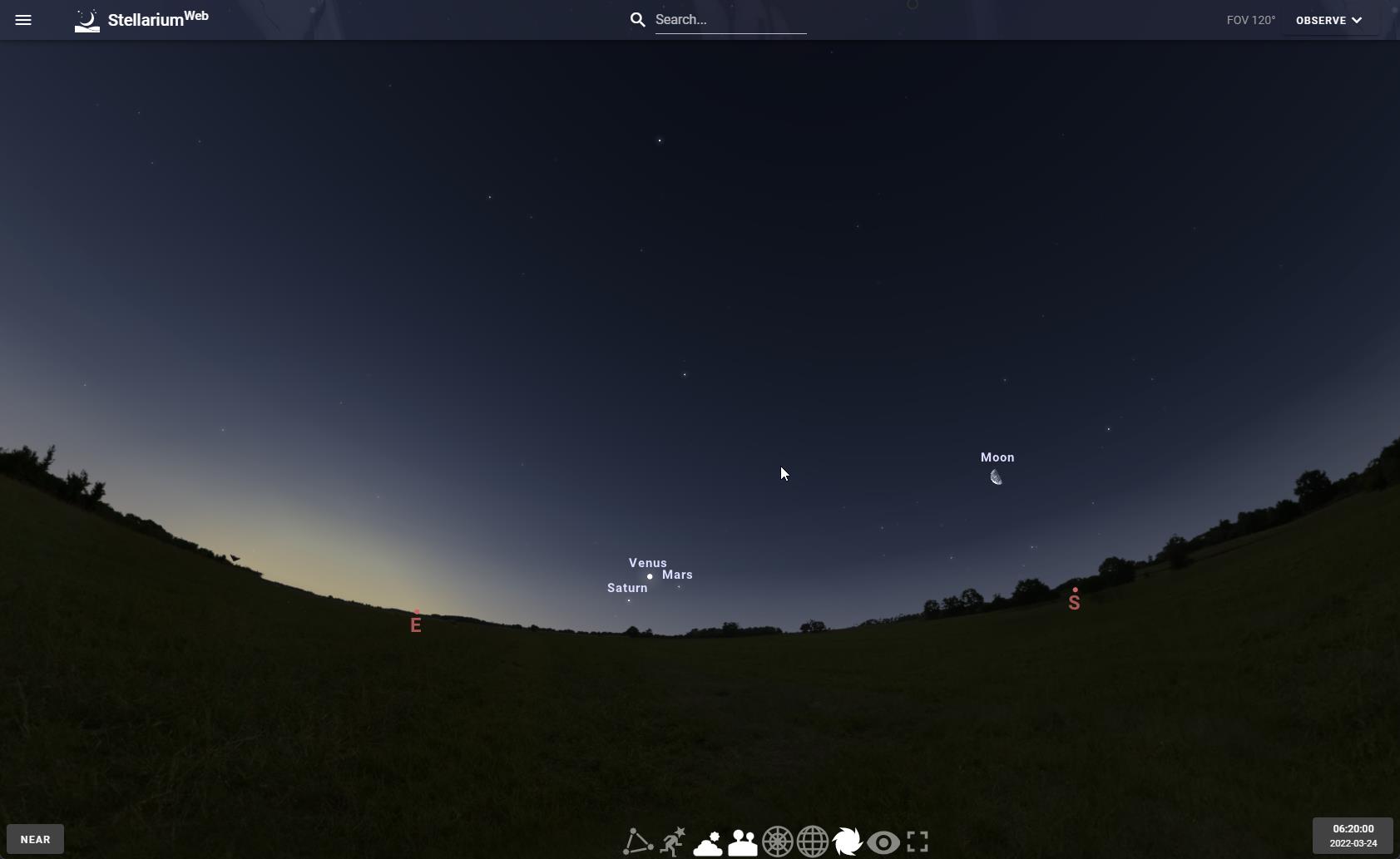Open the date and time picker
The width and height of the screenshot is (1400, 859).
[x=1353, y=836]
